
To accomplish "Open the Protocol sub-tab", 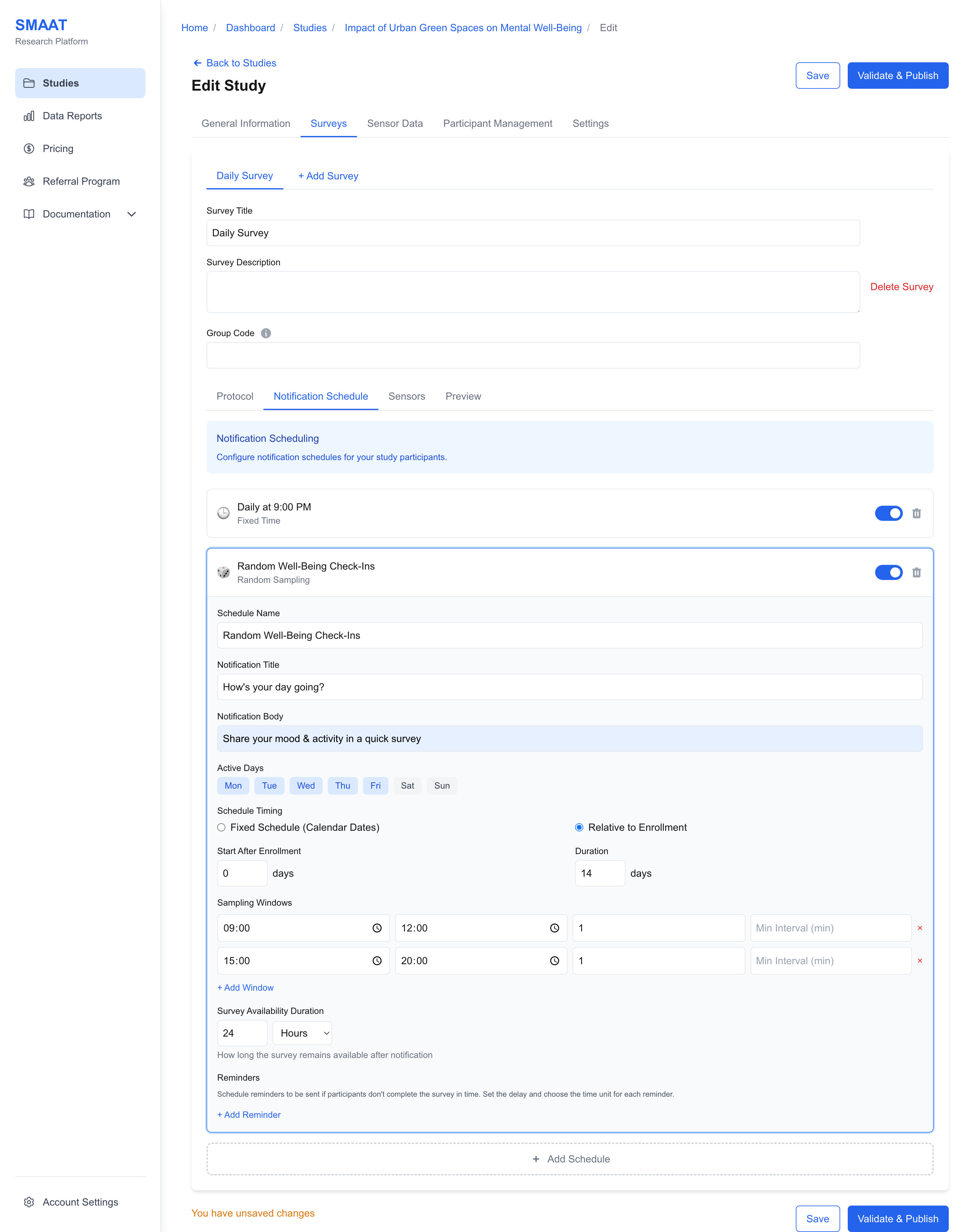I will 234,397.
